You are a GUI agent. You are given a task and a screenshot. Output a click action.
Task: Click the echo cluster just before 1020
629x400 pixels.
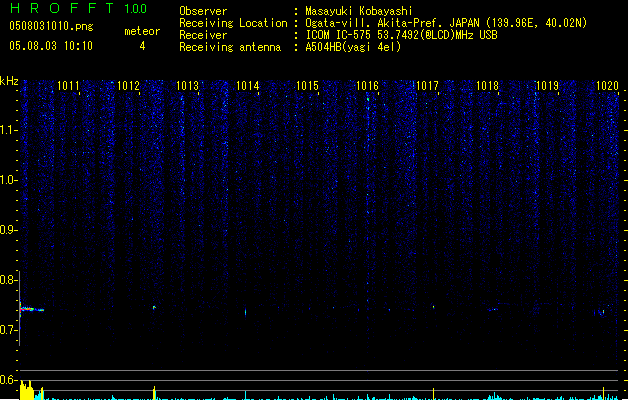[x=601, y=312]
